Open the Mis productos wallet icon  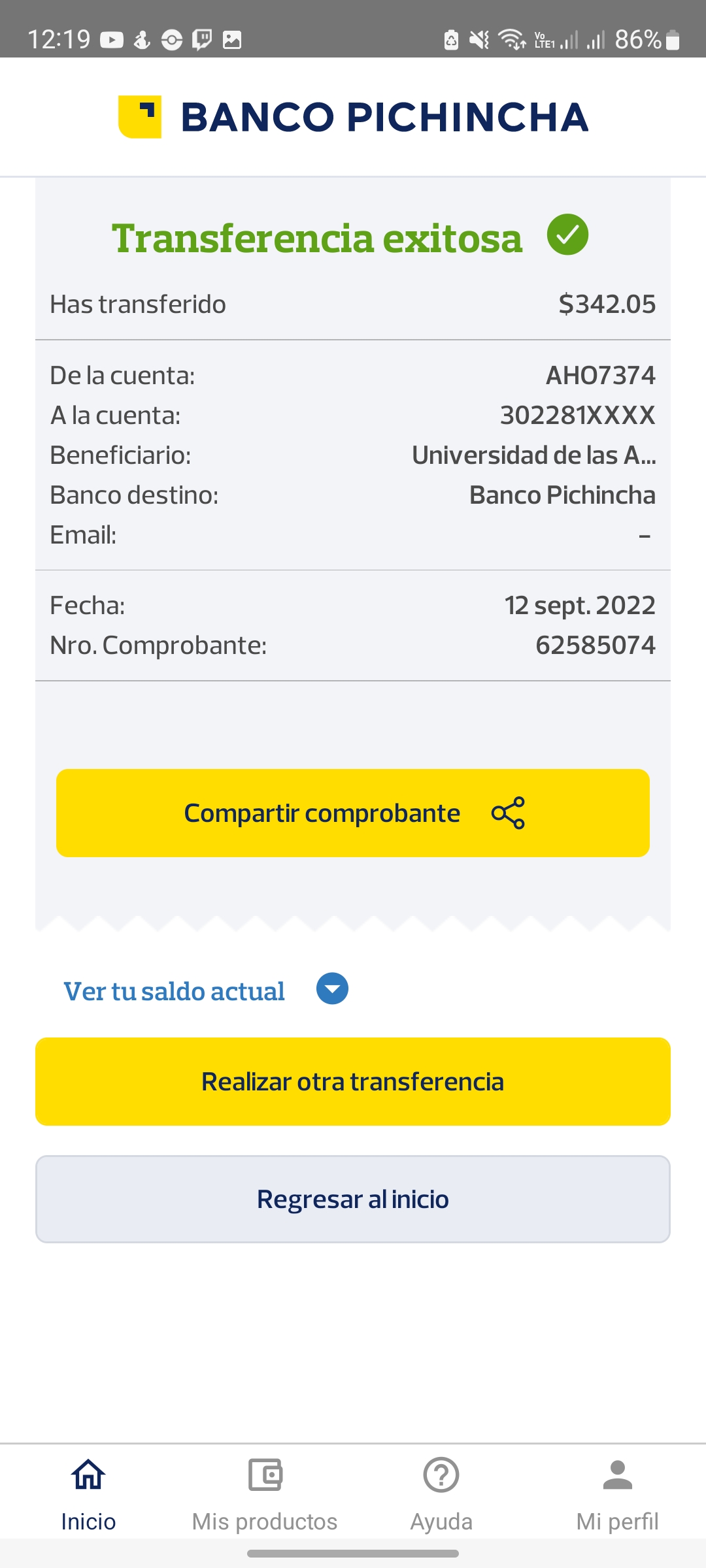(265, 1475)
